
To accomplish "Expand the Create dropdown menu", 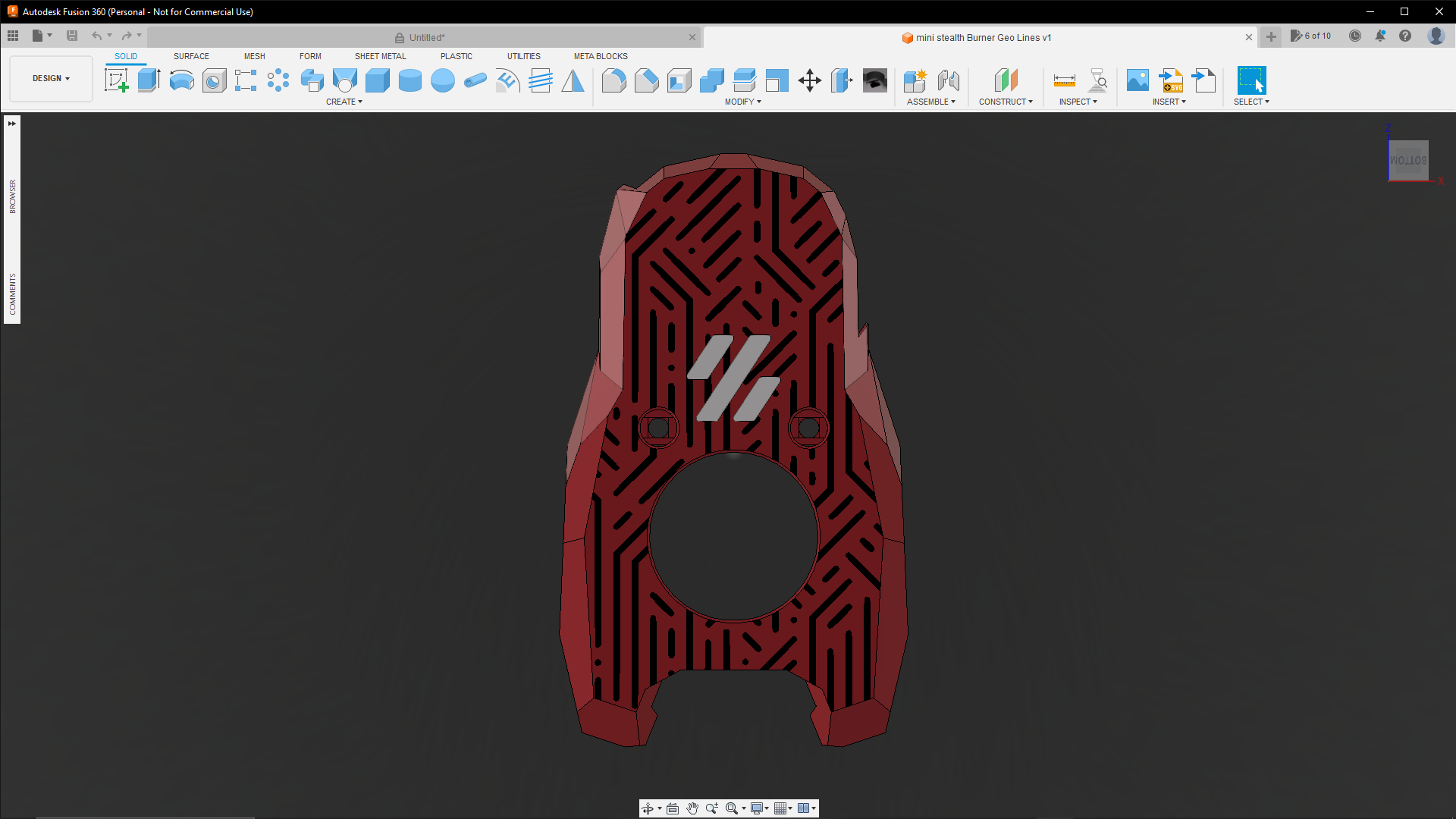I will click(344, 101).
